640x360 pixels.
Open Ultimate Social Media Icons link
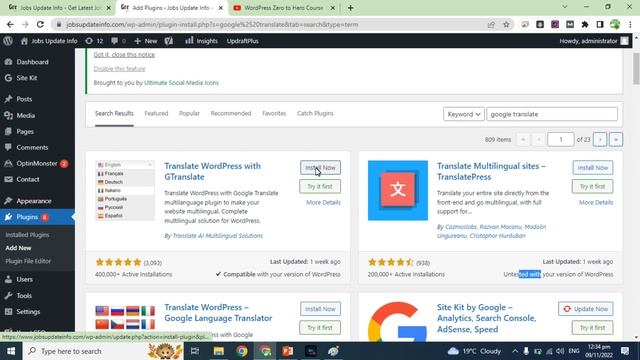coord(181,83)
